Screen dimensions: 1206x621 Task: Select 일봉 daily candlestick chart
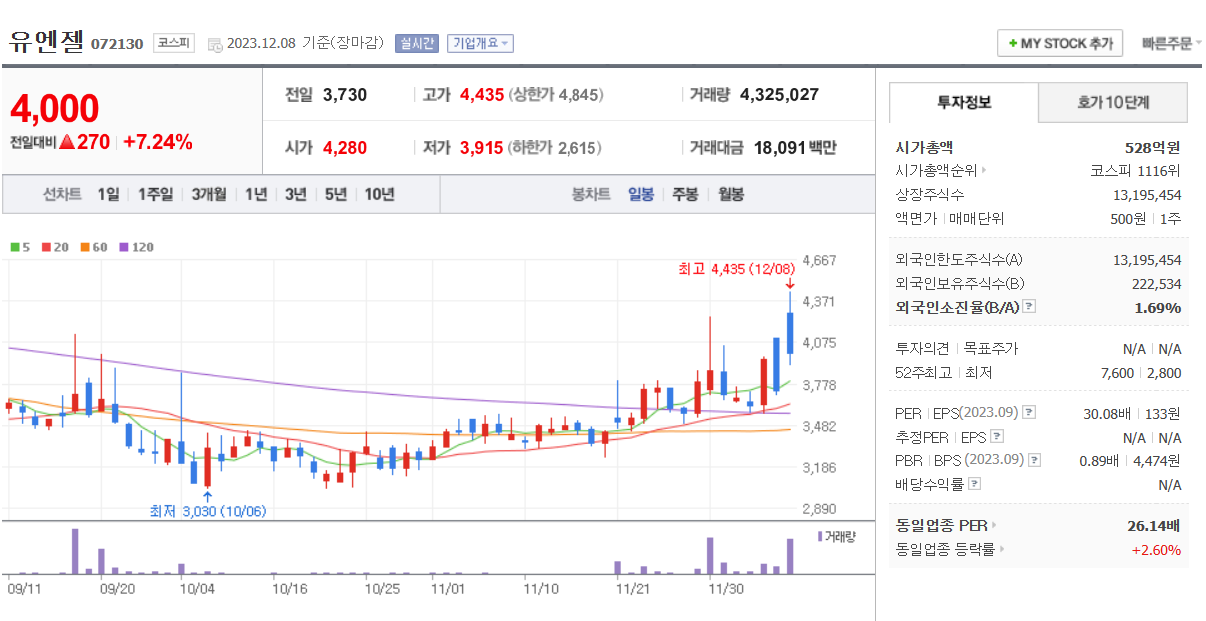pyautogui.click(x=641, y=194)
